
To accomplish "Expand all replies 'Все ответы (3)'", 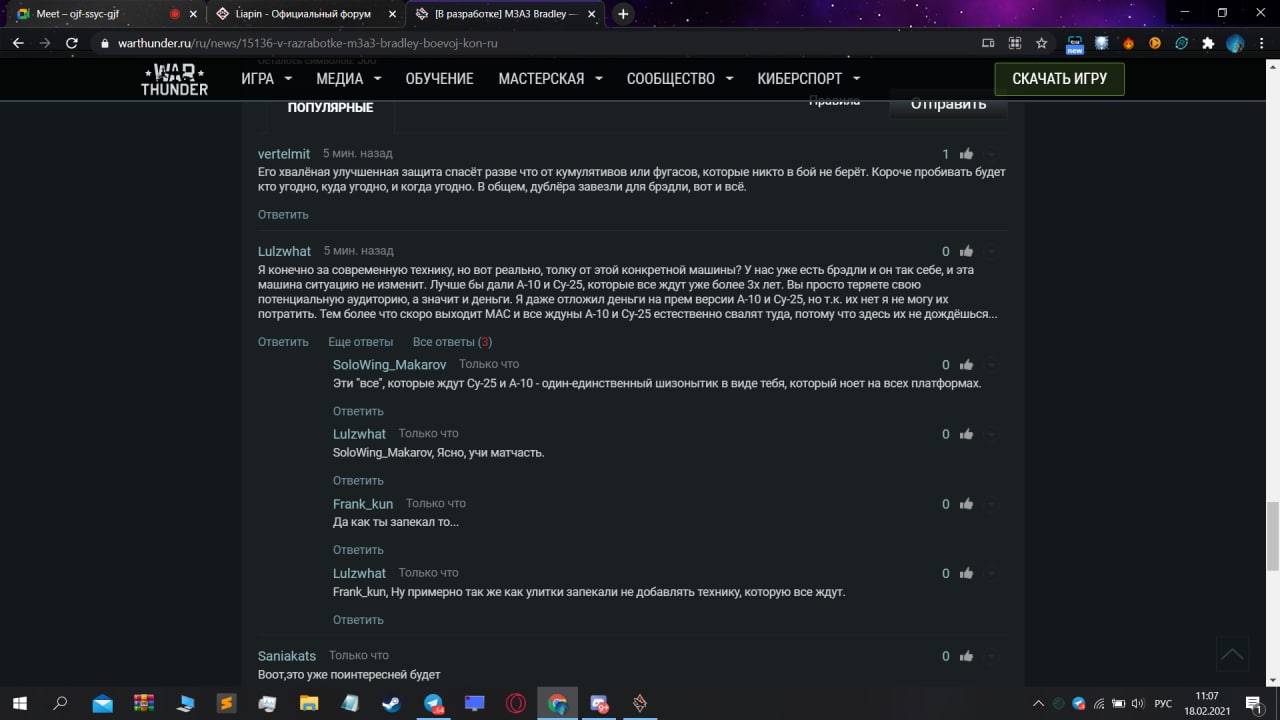I will click(x=452, y=342).
